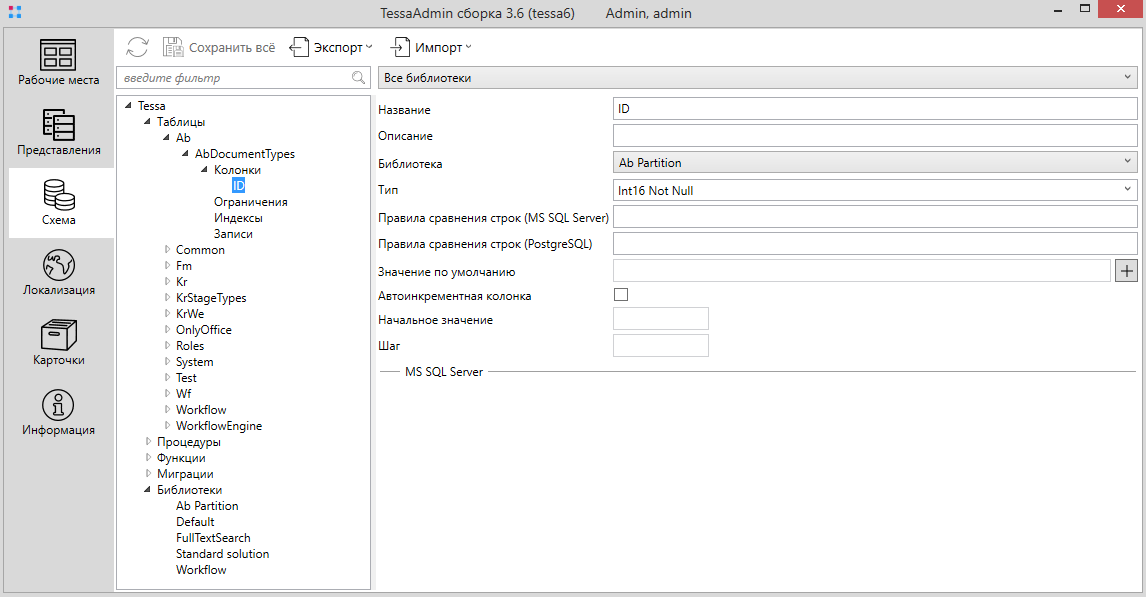Open the Информация icon

[x=58, y=406]
